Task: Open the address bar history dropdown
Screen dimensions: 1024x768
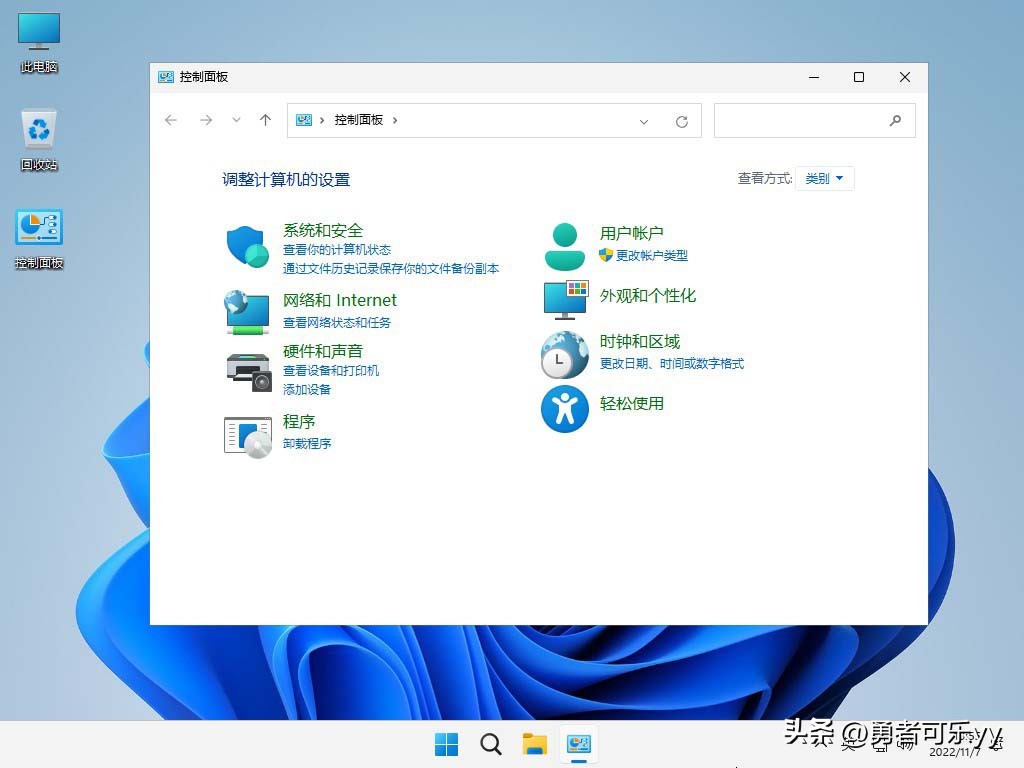Action: 645,121
